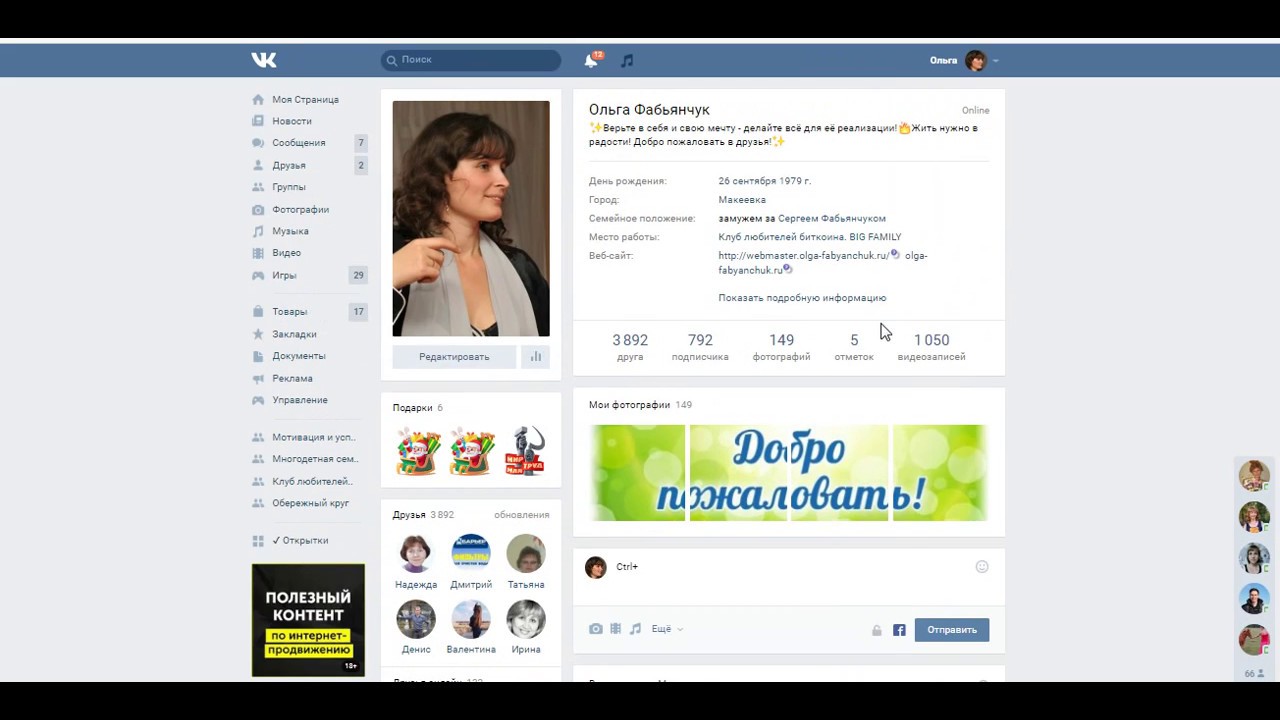The image size is (1280, 720).
Task: Click the VK logo in header
Action: [x=264, y=60]
